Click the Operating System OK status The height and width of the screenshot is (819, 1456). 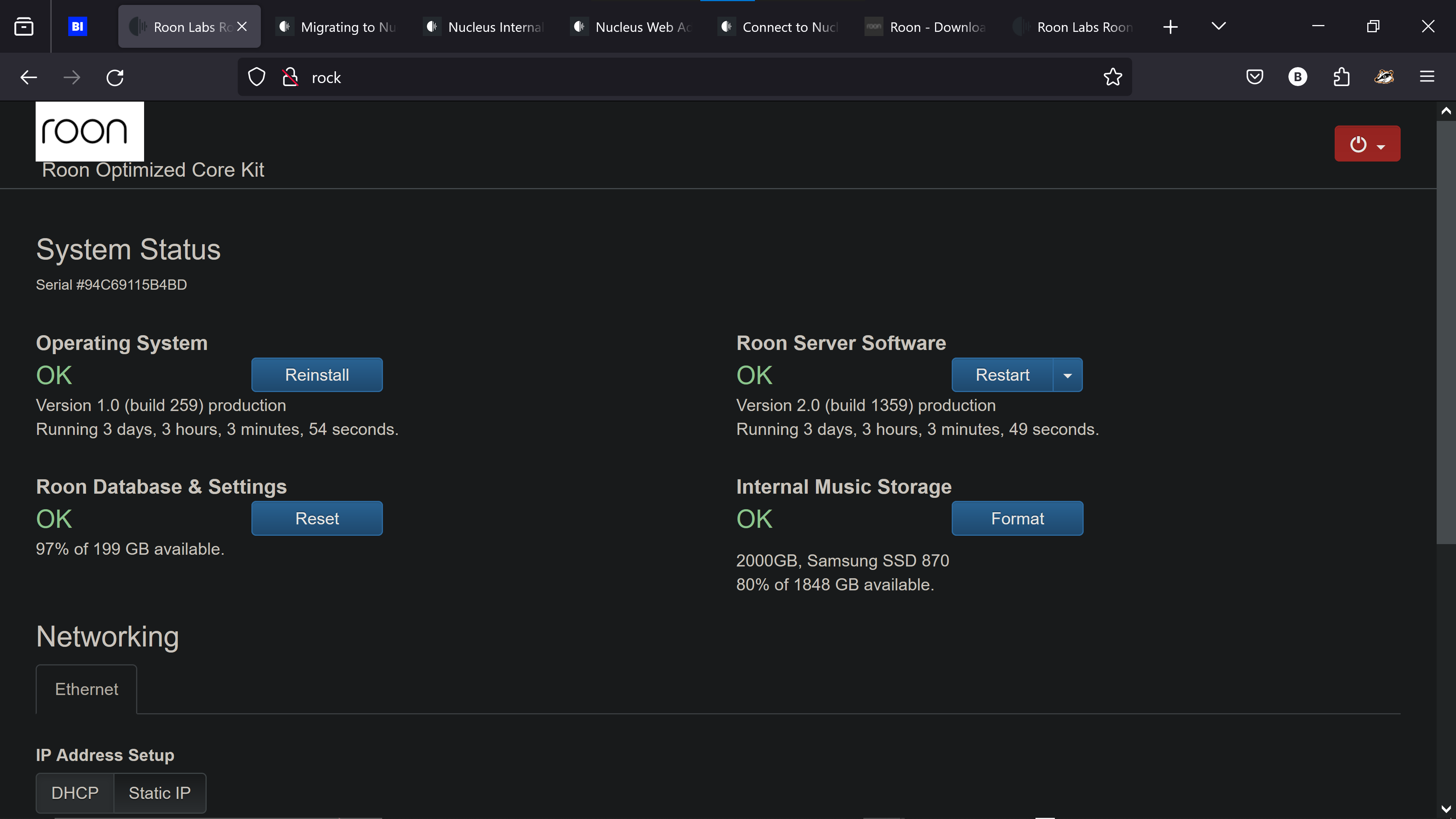coord(54,375)
